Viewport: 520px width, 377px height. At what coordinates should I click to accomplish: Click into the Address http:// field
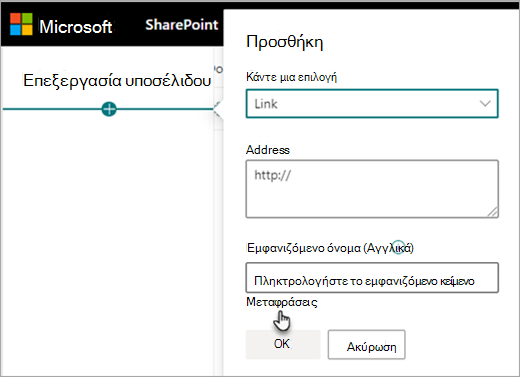[372, 189]
